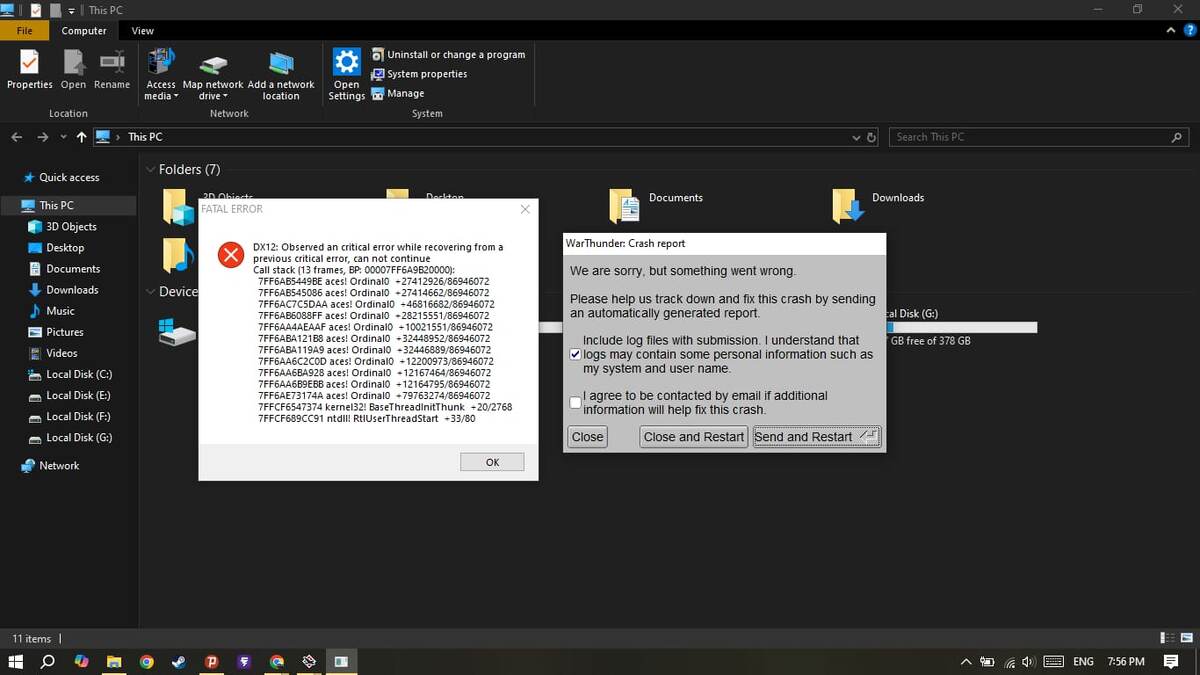Open the Windows Start menu
This screenshot has width=1200, height=675.
(x=16, y=661)
